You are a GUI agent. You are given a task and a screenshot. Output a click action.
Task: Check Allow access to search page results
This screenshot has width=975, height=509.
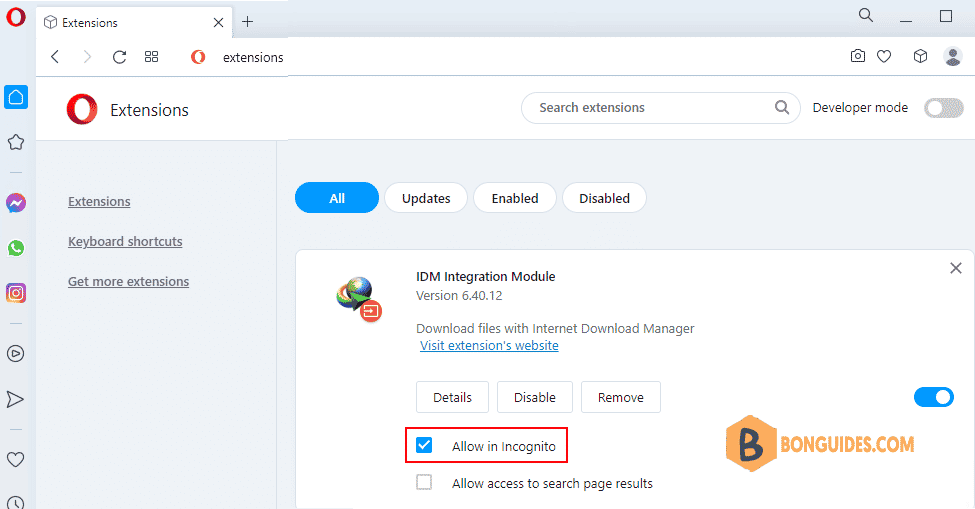pos(424,482)
